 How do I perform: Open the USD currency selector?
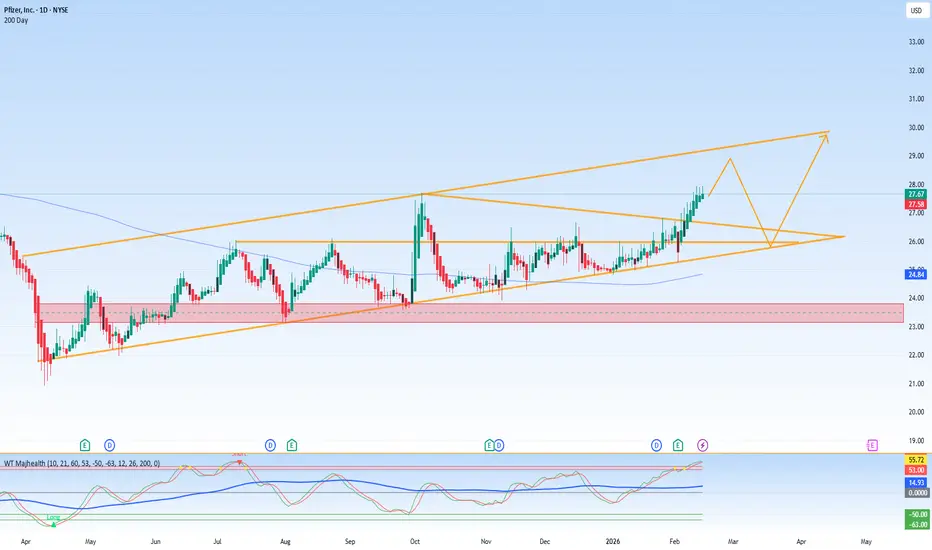[x=917, y=11]
